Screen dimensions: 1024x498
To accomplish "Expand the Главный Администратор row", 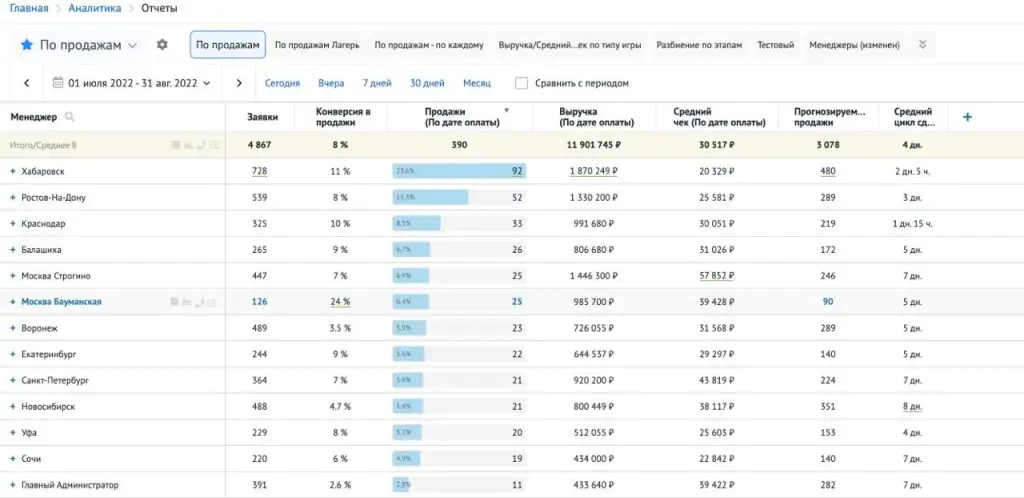I will point(12,485).
